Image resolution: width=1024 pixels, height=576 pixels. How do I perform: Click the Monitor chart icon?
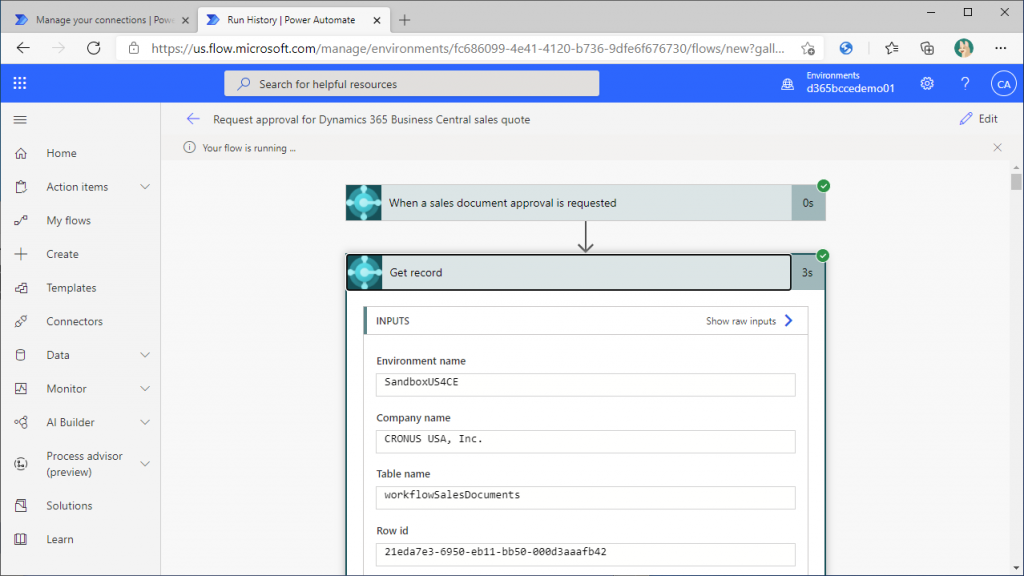click(21, 389)
